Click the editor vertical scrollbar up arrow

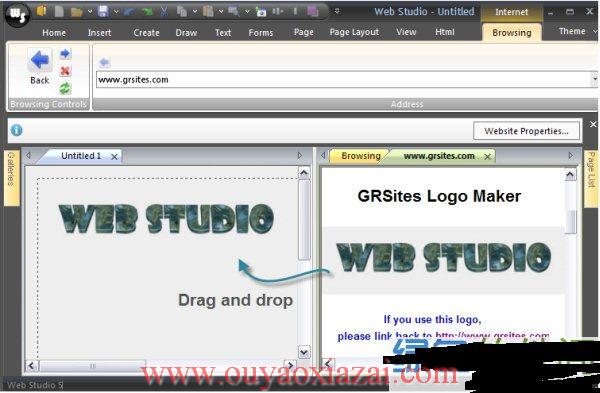[304, 173]
